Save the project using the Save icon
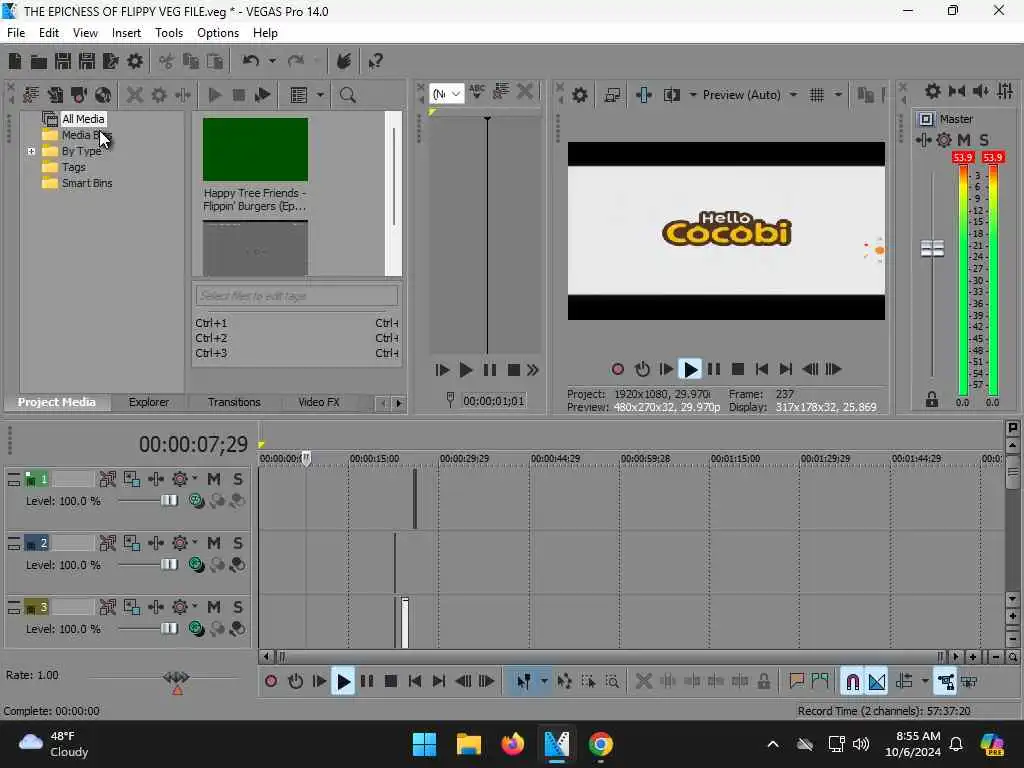The width and height of the screenshot is (1024, 768). 63,61
